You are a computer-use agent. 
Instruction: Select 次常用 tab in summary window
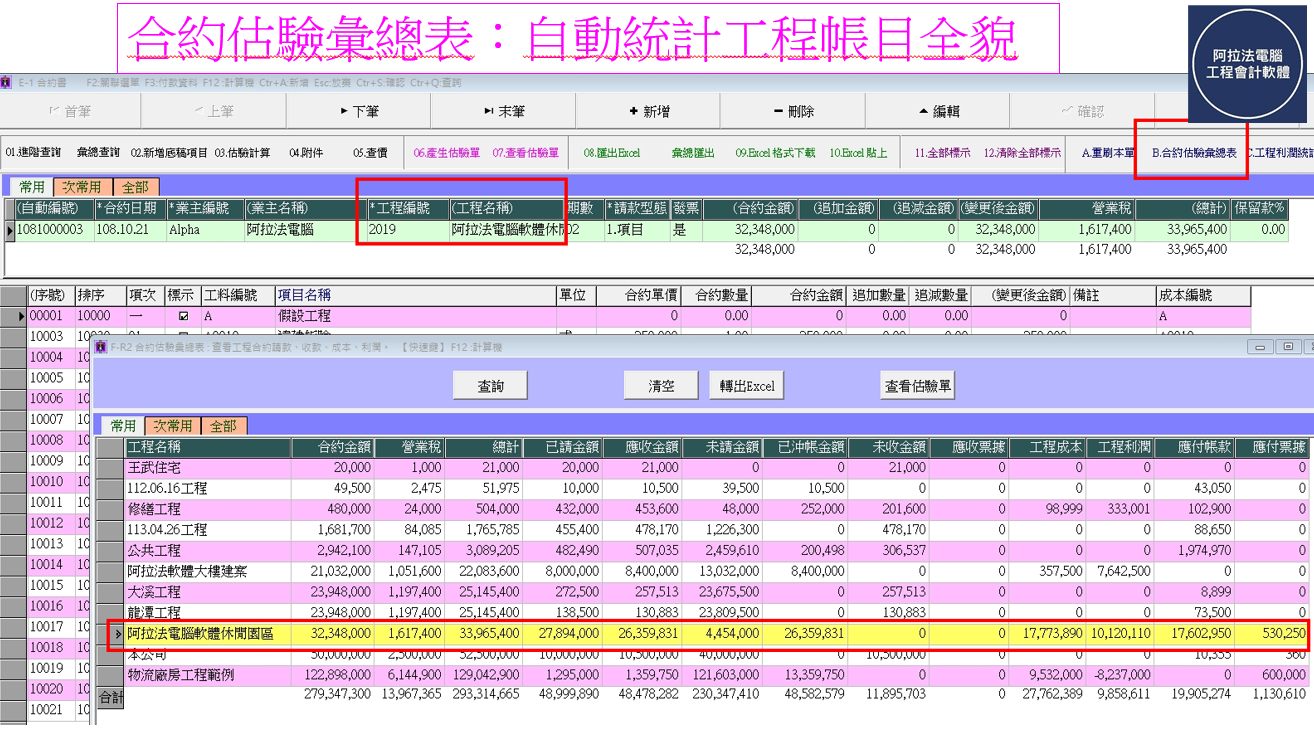[x=172, y=426]
